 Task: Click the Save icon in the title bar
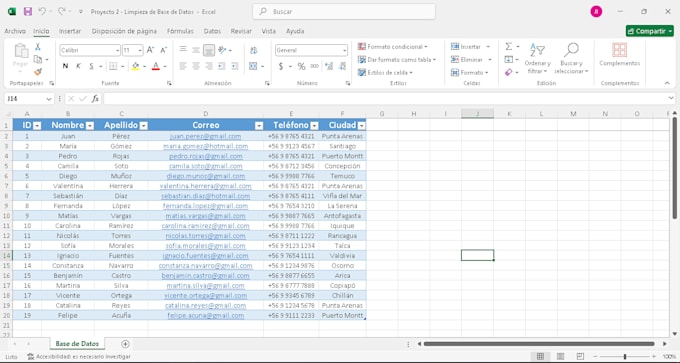28,12
